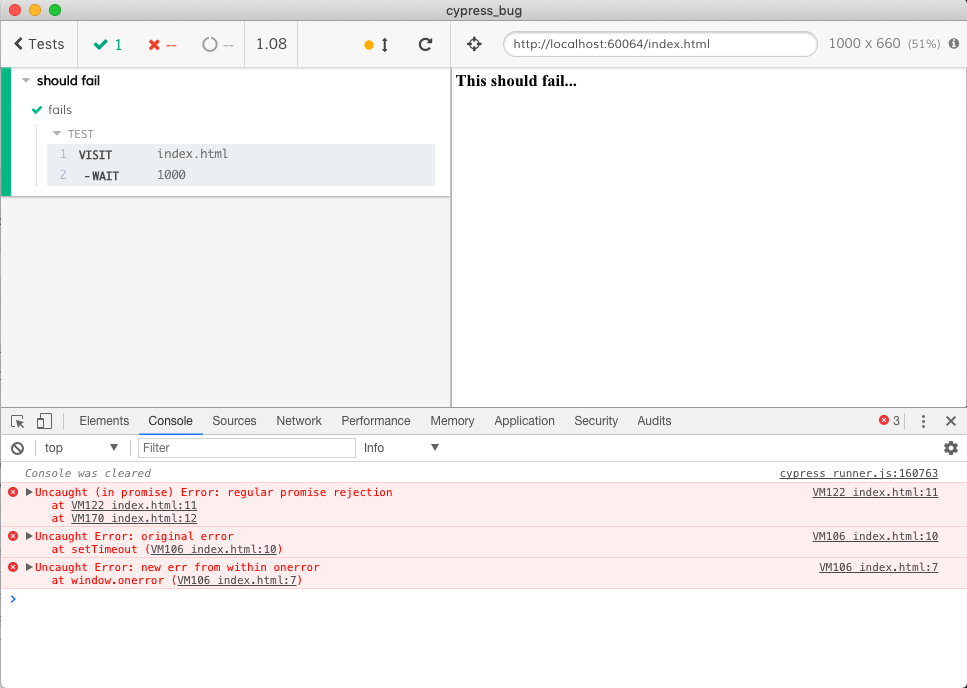967x688 pixels.
Task: Open DevTools settings gear
Action: click(x=950, y=448)
